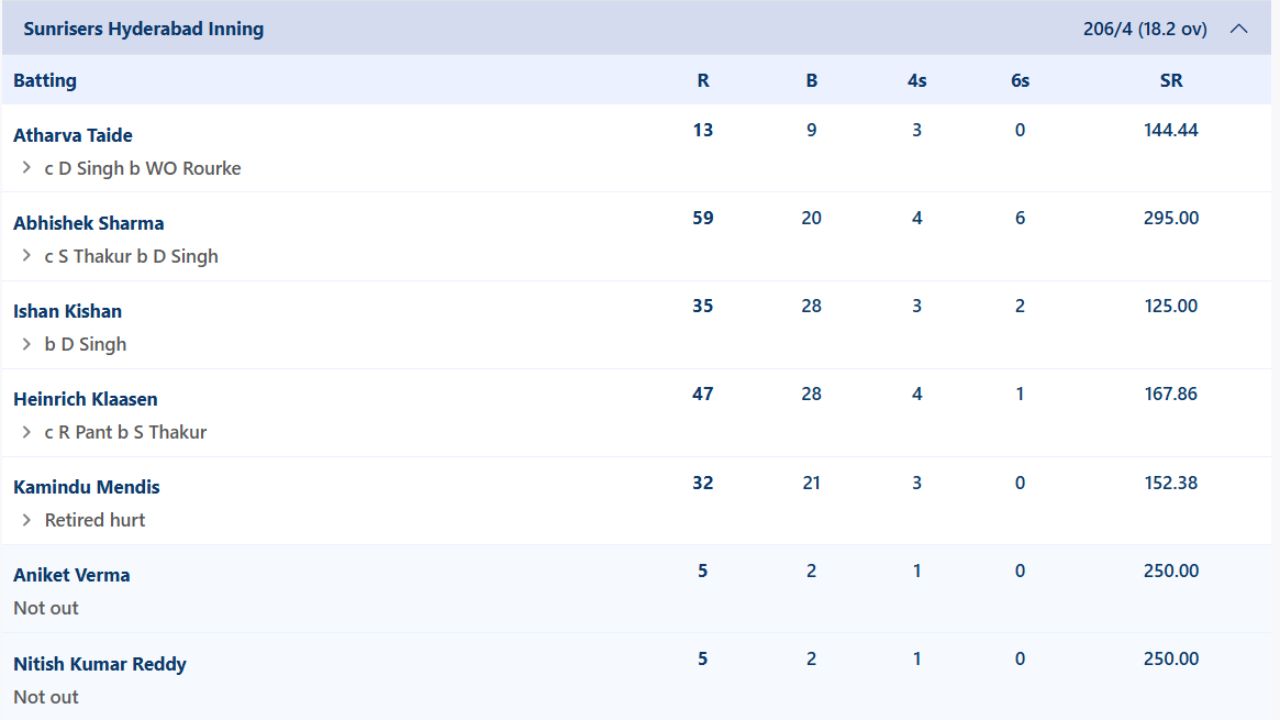Select the Batting column header

(x=45, y=81)
